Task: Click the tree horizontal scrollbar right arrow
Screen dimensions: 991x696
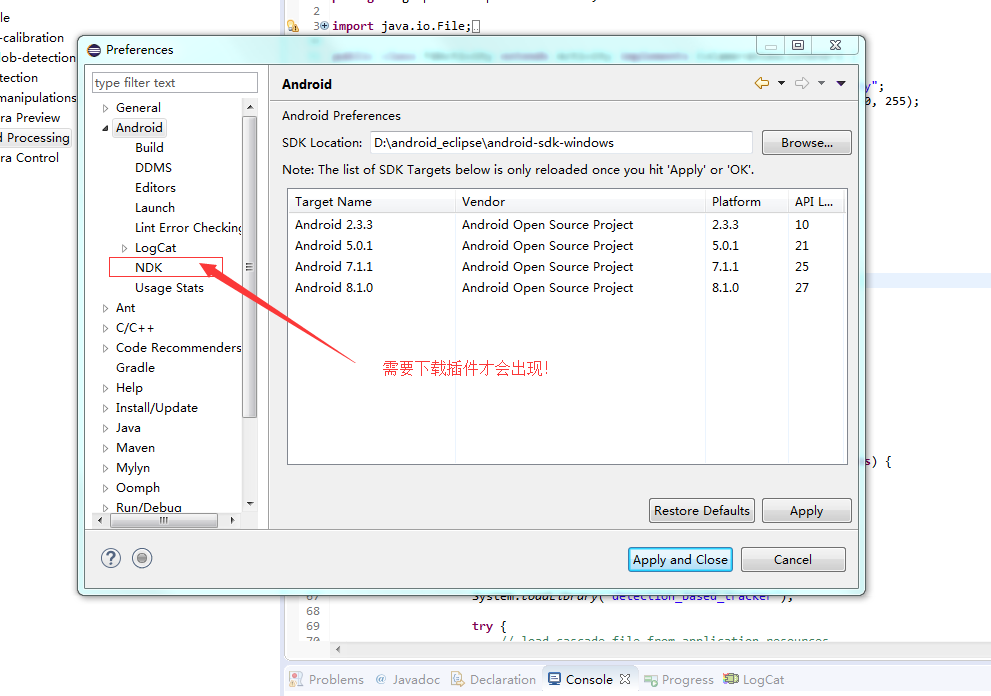Action: (233, 520)
